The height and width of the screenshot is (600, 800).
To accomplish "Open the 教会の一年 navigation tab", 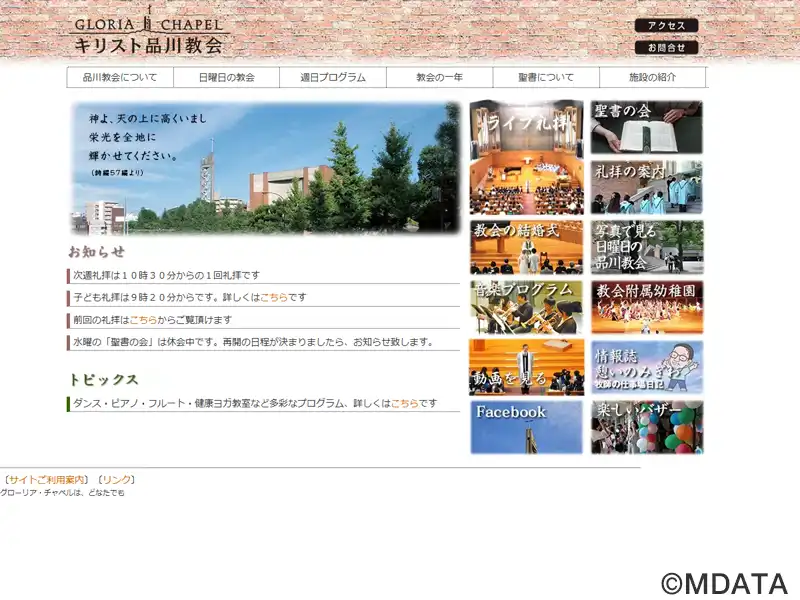I will pyautogui.click(x=436, y=75).
